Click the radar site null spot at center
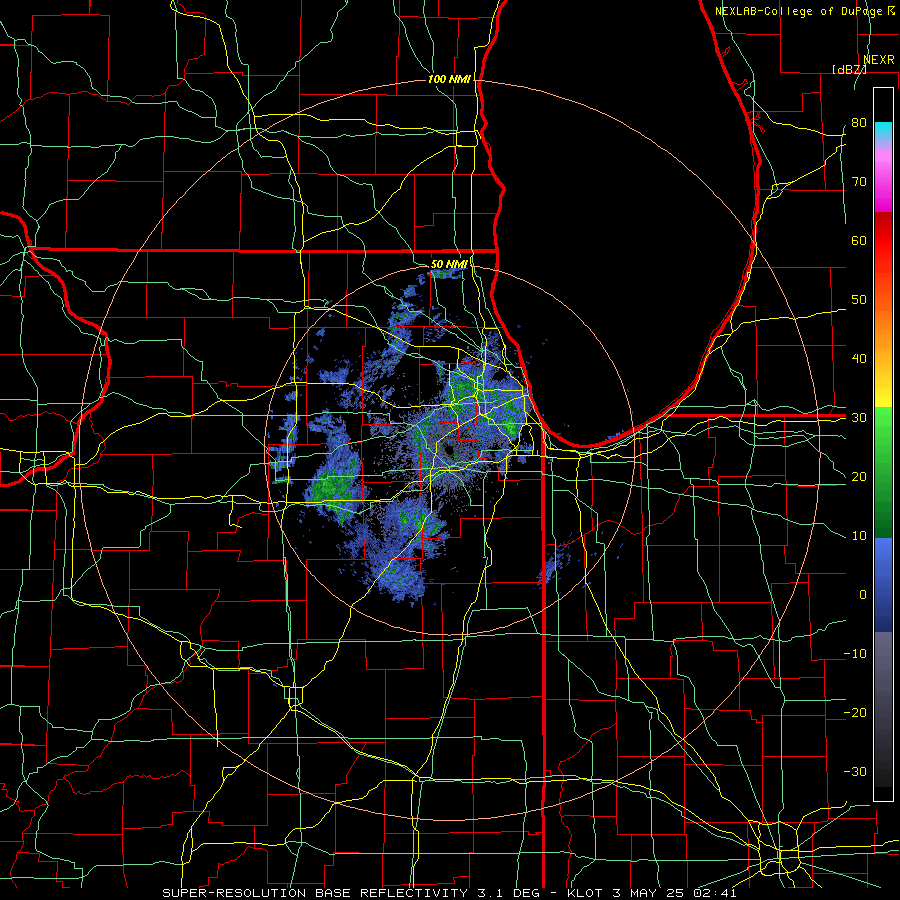 [x=449, y=451]
